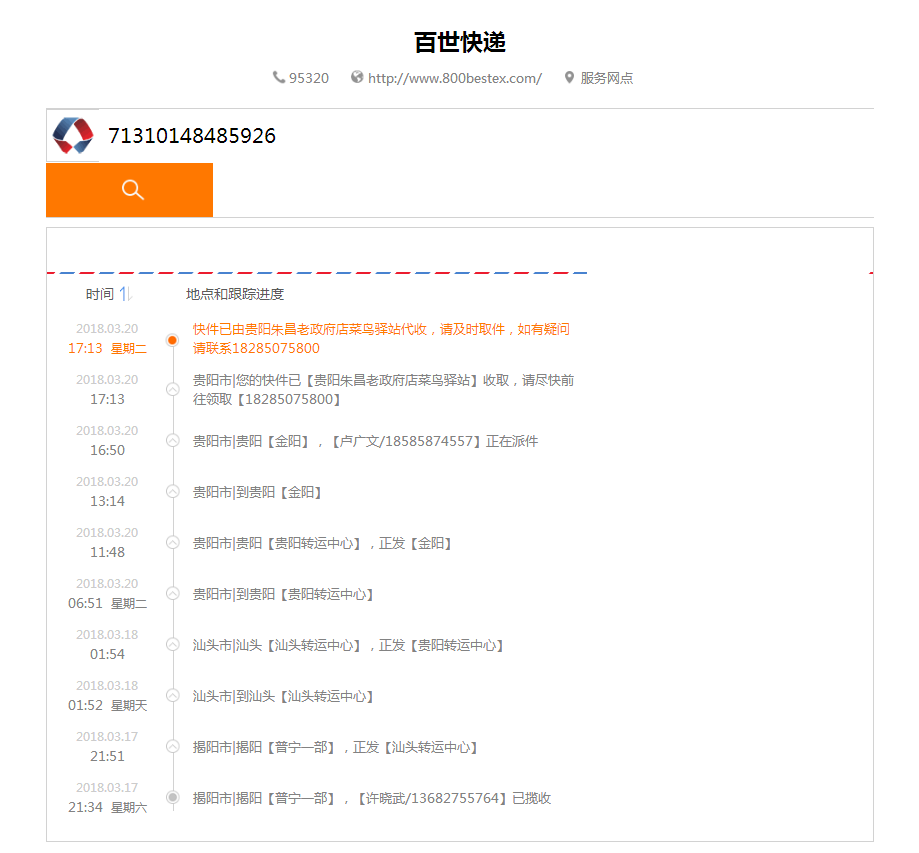
Task: Click the 贵阳【贵阳转运中心】，正发【金阳】 entry
Action: [x=322, y=543]
